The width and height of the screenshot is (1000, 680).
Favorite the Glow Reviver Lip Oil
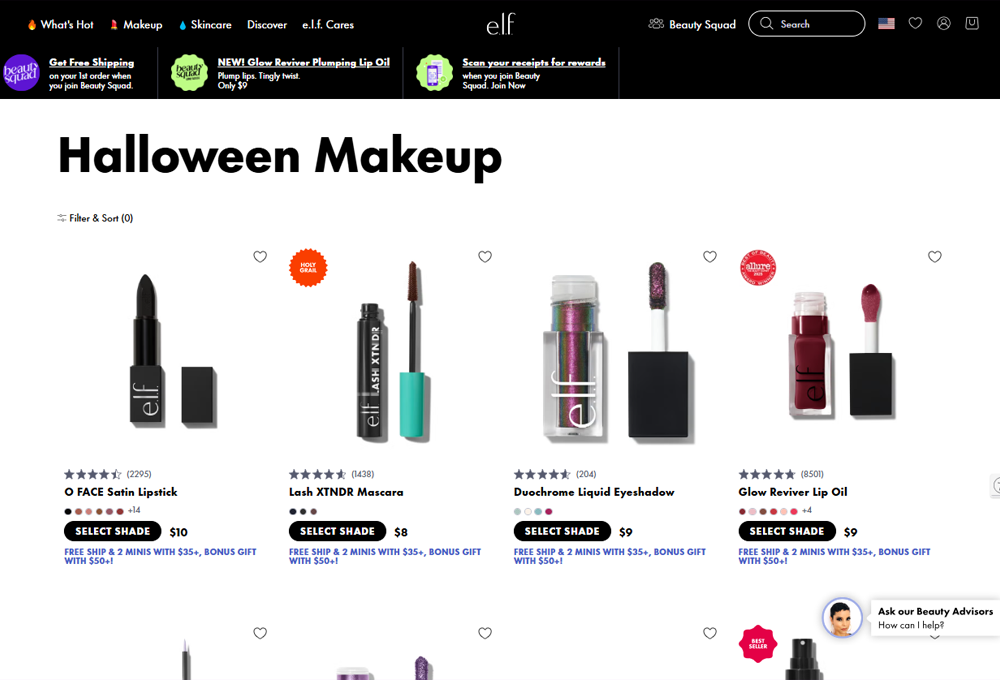934,256
